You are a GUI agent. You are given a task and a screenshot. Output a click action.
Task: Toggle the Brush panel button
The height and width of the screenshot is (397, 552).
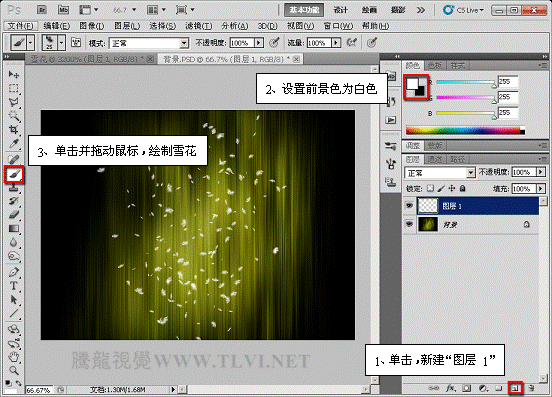tap(76, 43)
